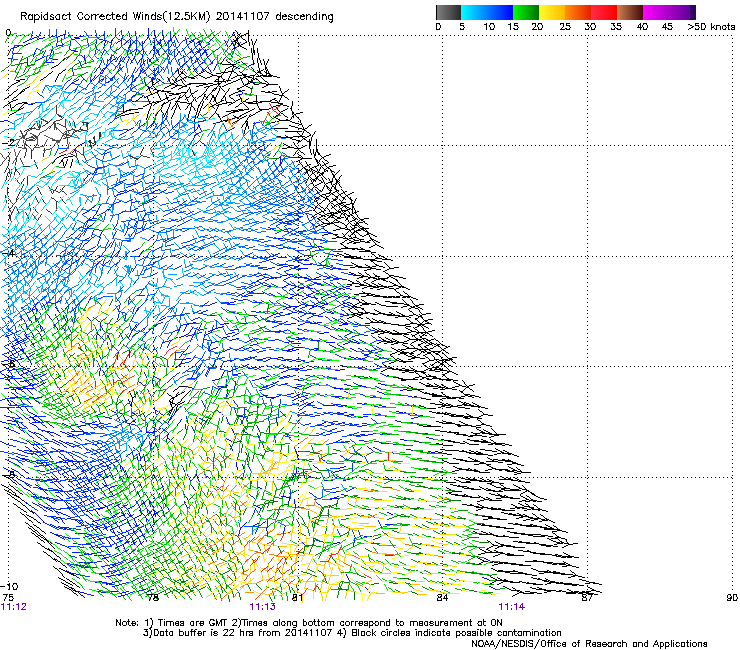Click the '25' legend scale label
Screen dimensions: 740x650
pos(565,27)
